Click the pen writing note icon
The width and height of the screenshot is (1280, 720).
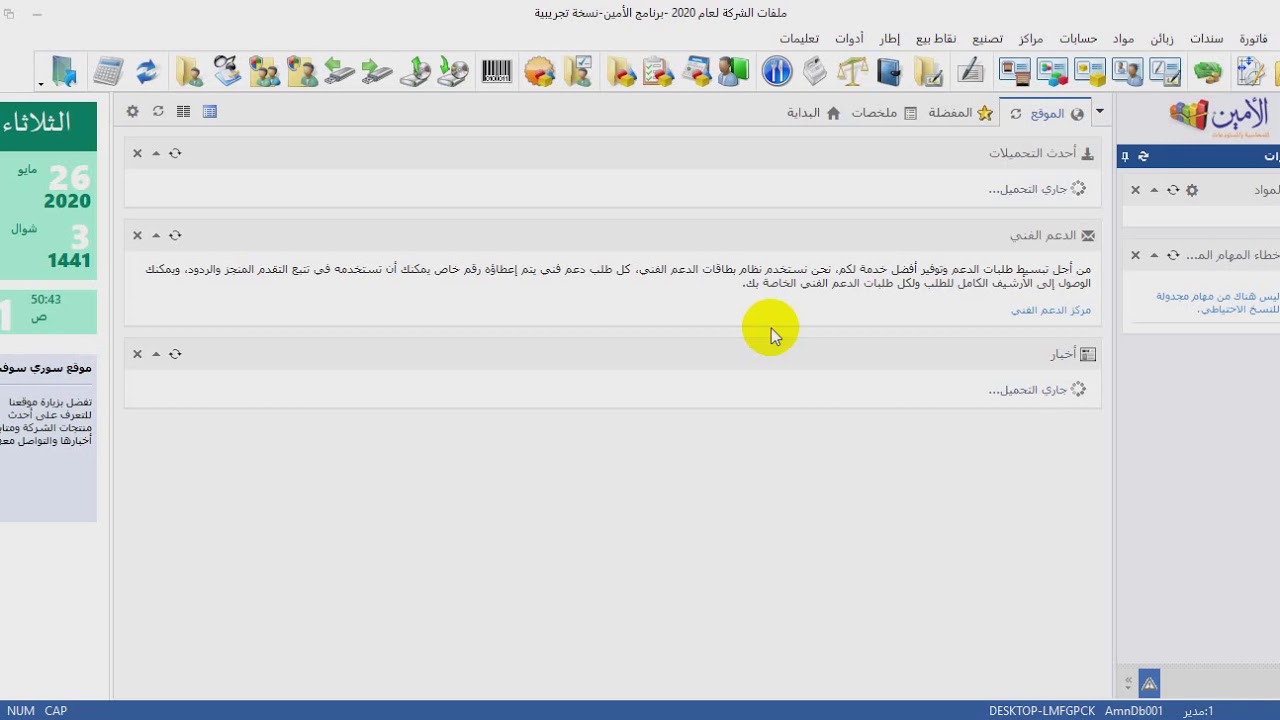[969, 72]
